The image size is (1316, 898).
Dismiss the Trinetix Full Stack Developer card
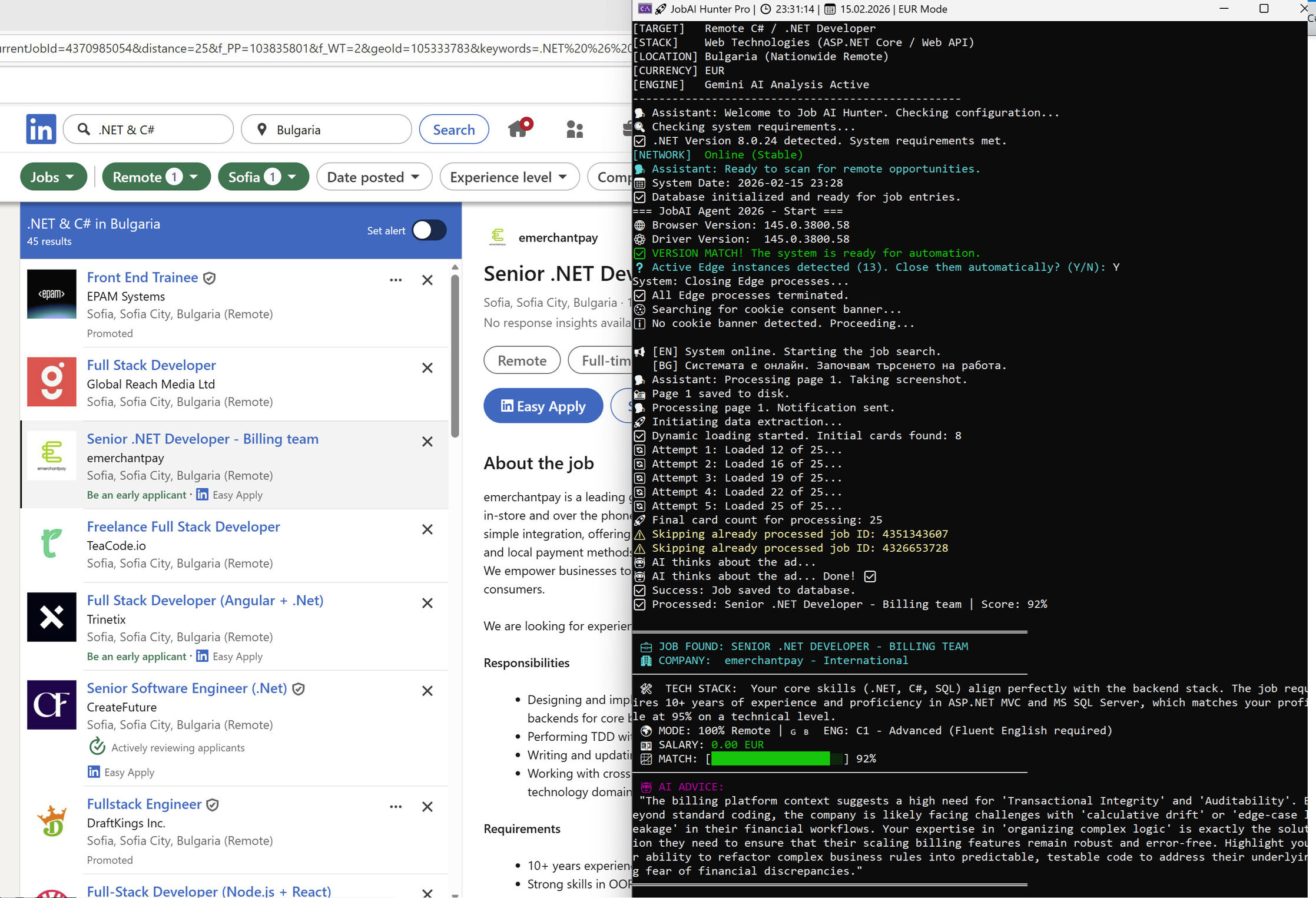tap(427, 602)
